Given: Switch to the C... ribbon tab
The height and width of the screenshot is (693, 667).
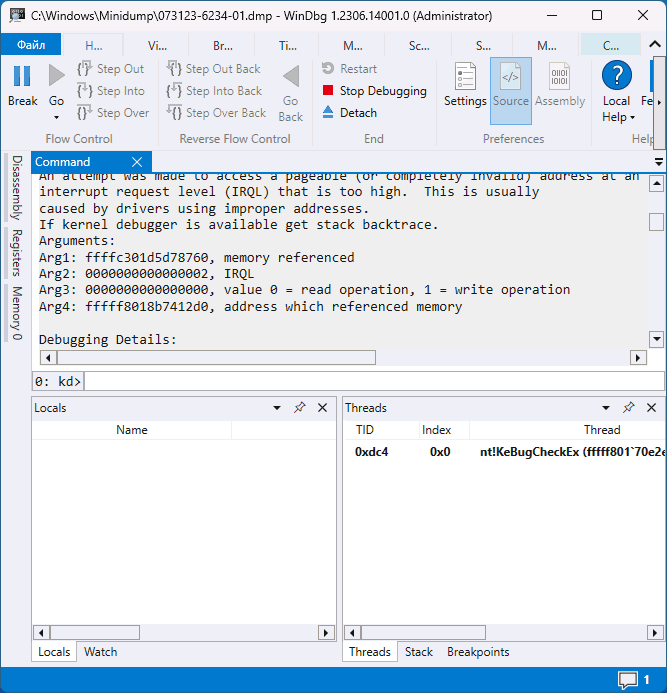Looking at the screenshot, I should 611,46.
